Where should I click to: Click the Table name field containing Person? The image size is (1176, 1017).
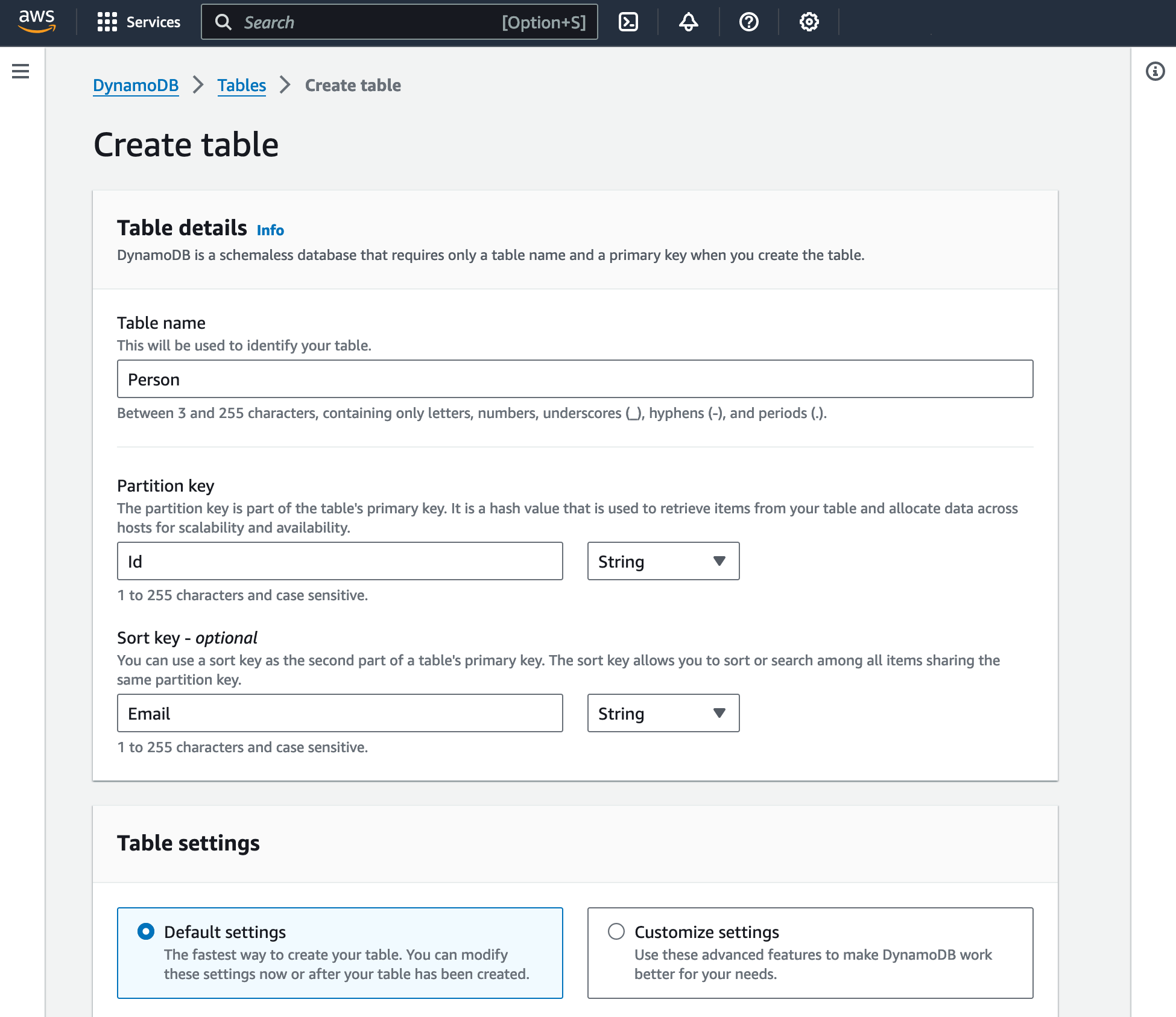pos(575,379)
